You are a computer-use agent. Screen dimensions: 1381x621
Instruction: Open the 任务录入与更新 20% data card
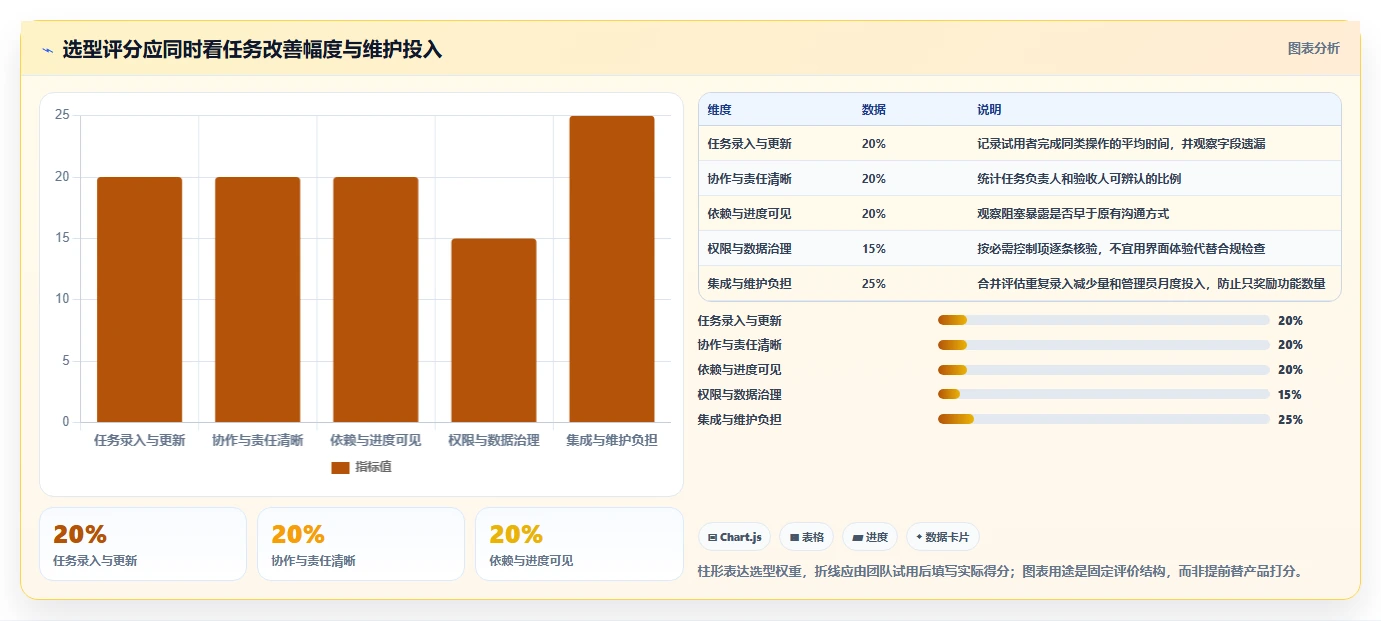point(143,544)
